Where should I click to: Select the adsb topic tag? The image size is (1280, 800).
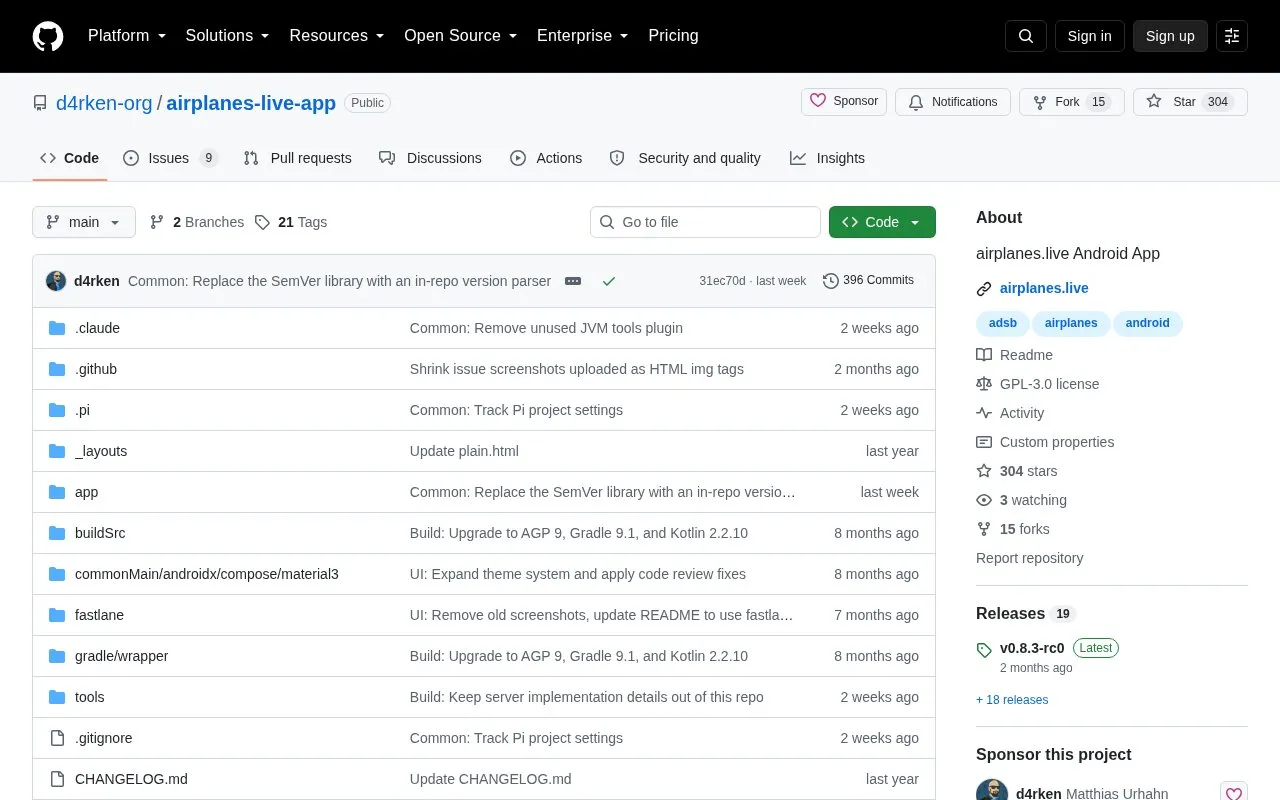pos(1003,323)
